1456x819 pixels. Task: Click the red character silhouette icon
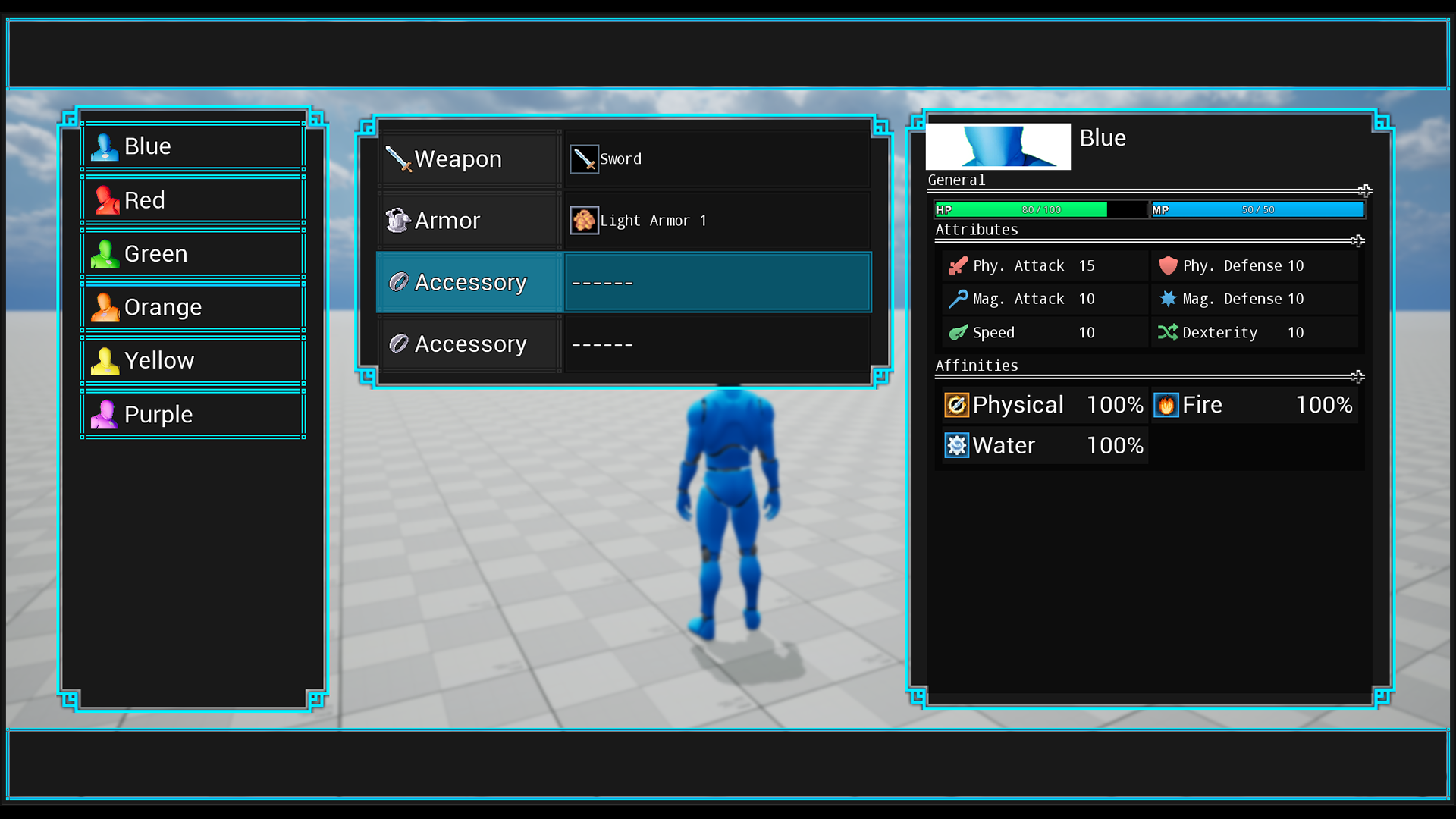click(105, 200)
